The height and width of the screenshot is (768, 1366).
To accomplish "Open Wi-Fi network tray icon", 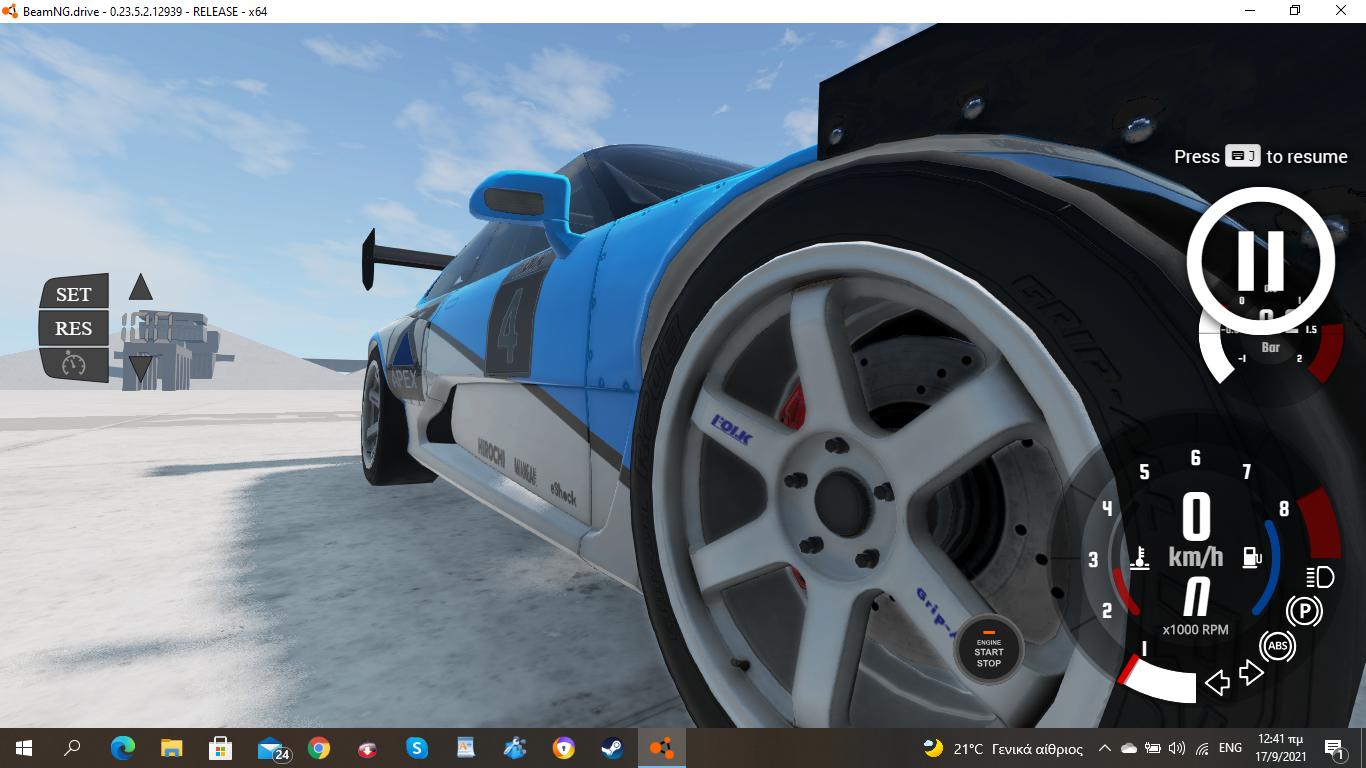I will point(1202,748).
